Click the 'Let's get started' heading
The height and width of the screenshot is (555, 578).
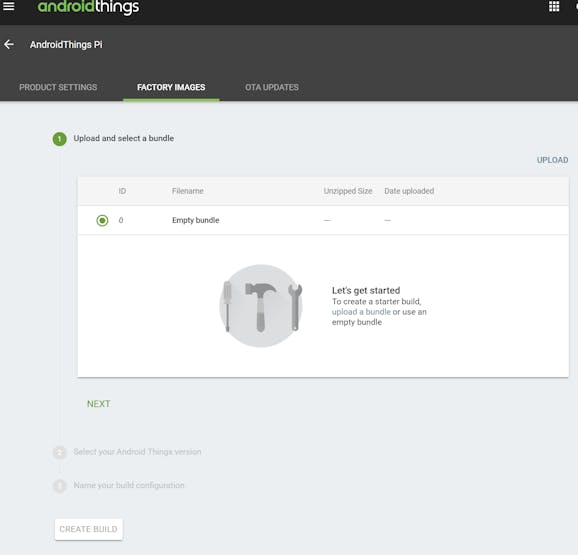pyautogui.click(x=366, y=290)
